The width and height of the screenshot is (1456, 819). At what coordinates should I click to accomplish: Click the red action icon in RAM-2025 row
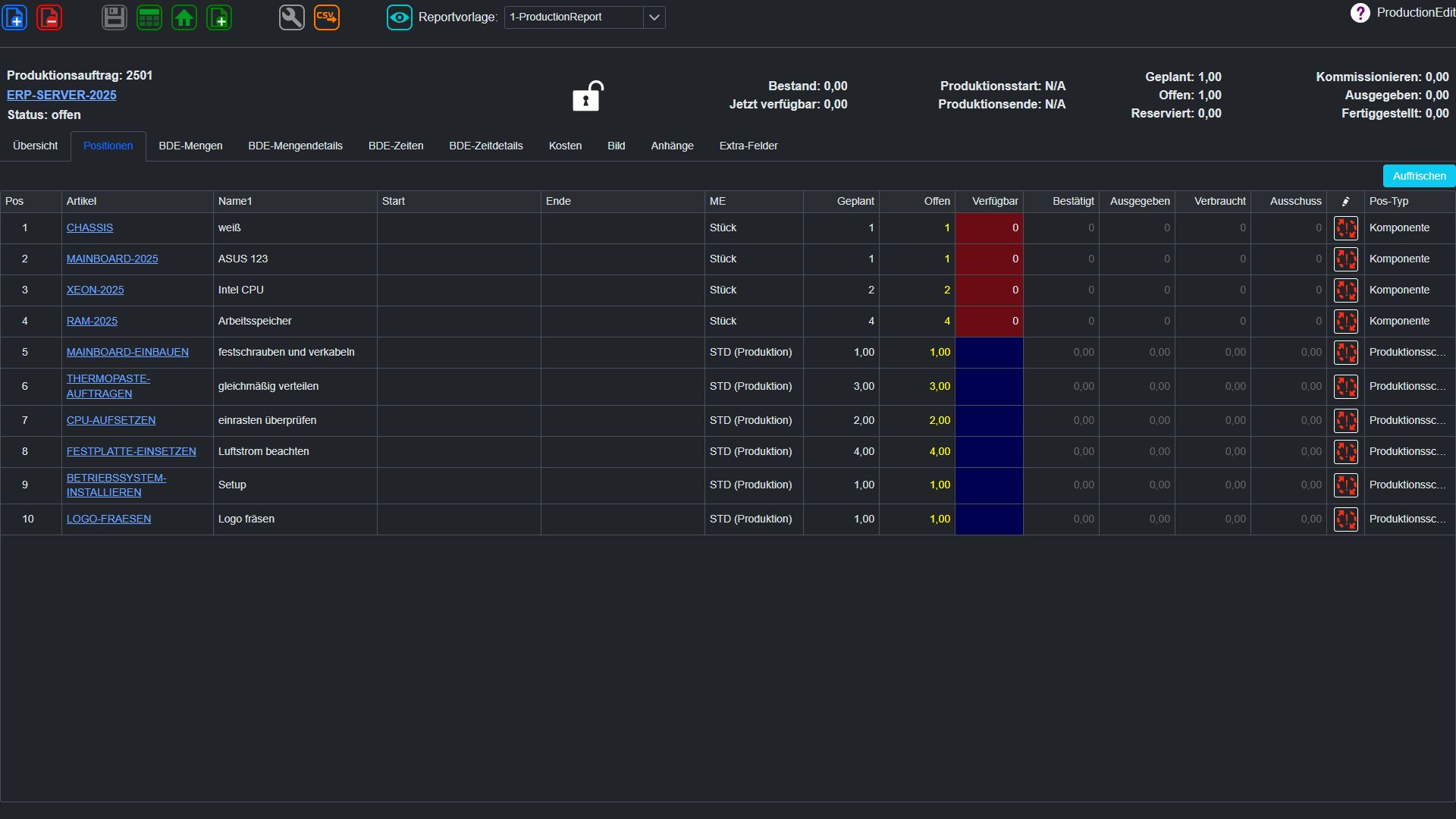pyautogui.click(x=1346, y=322)
